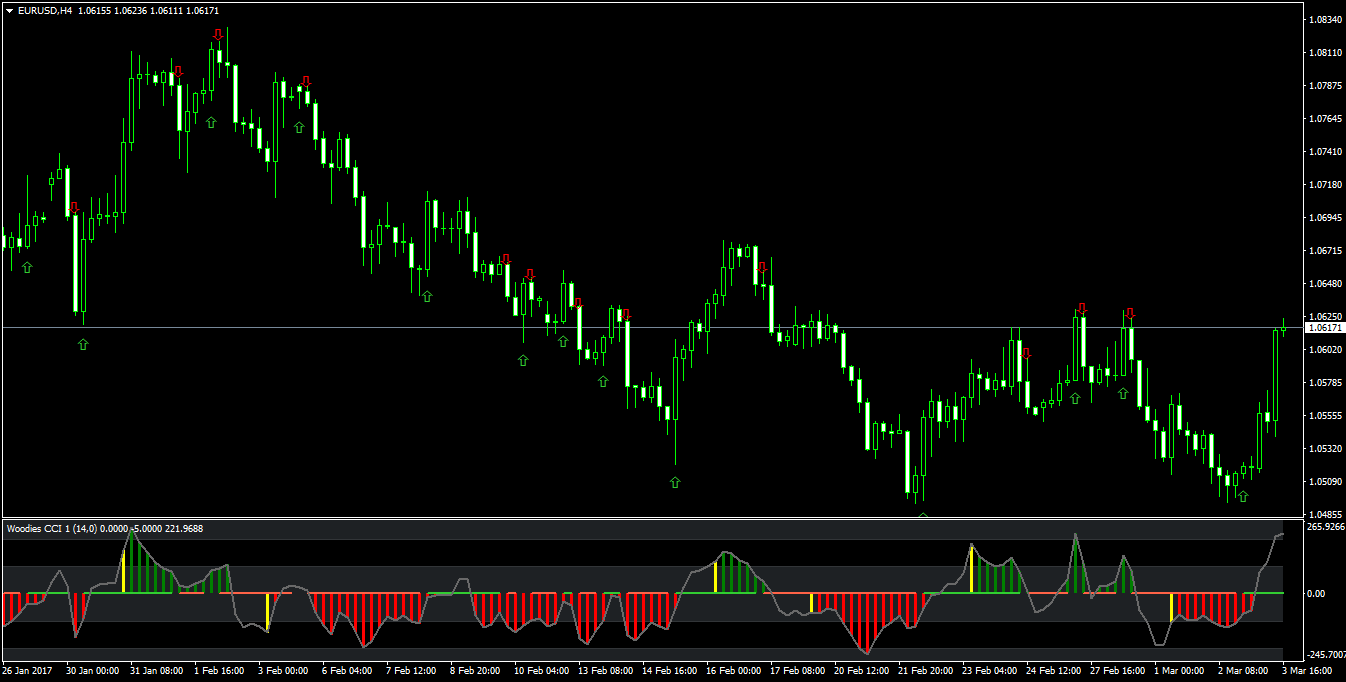Click the 27 Feb 16:00 time label
This screenshot has height=682, width=1346.
[x=1117, y=671]
